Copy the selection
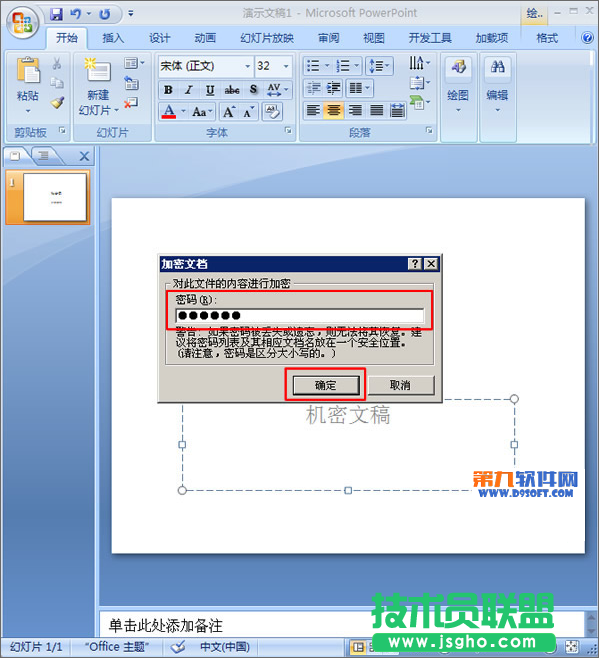 57,83
